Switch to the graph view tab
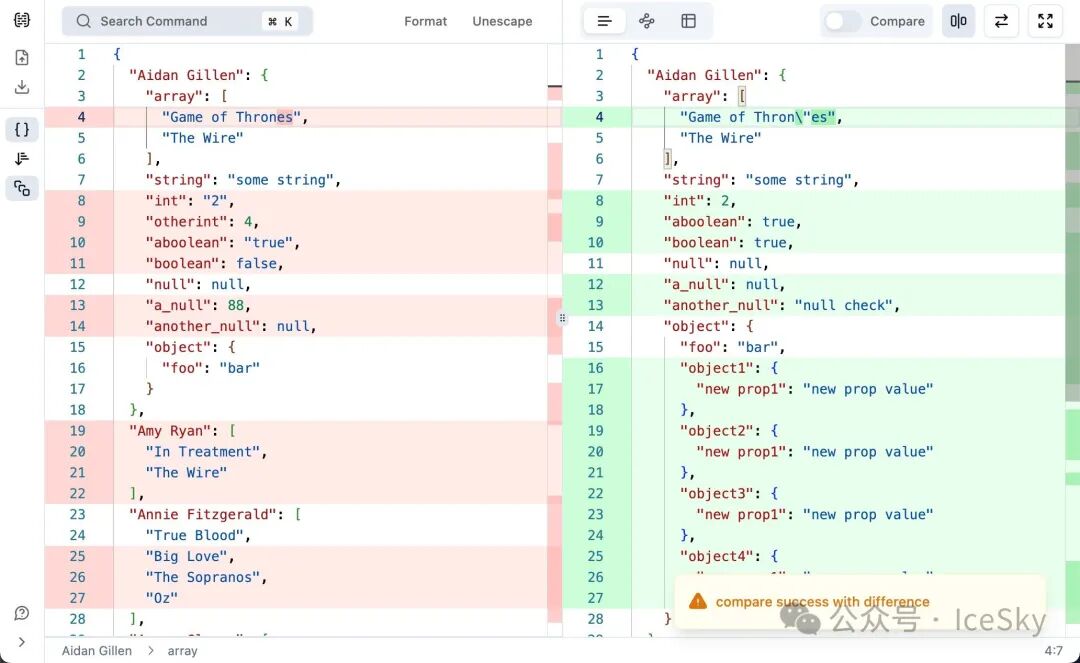This screenshot has height=663, width=1080. pyautogui.click(x=646, y=21)
